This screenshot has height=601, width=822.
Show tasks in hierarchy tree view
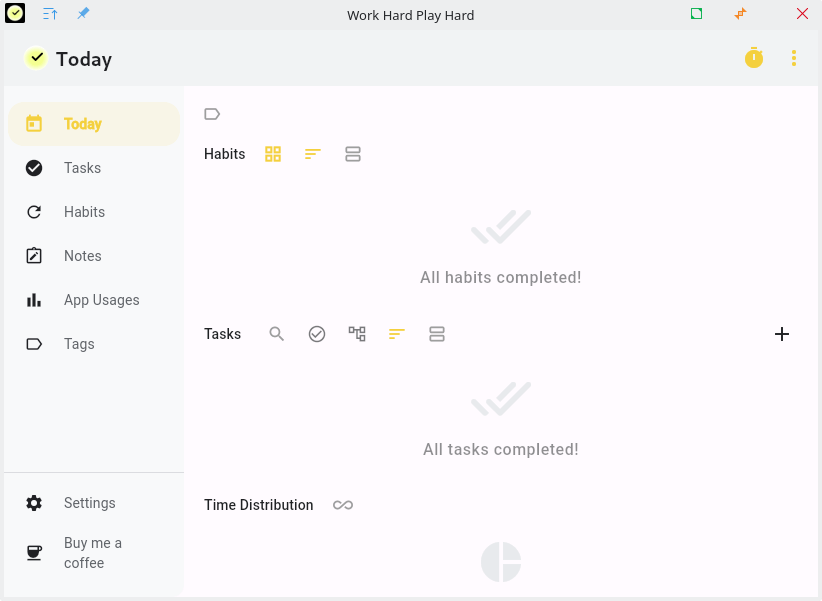tap(357, 334)
